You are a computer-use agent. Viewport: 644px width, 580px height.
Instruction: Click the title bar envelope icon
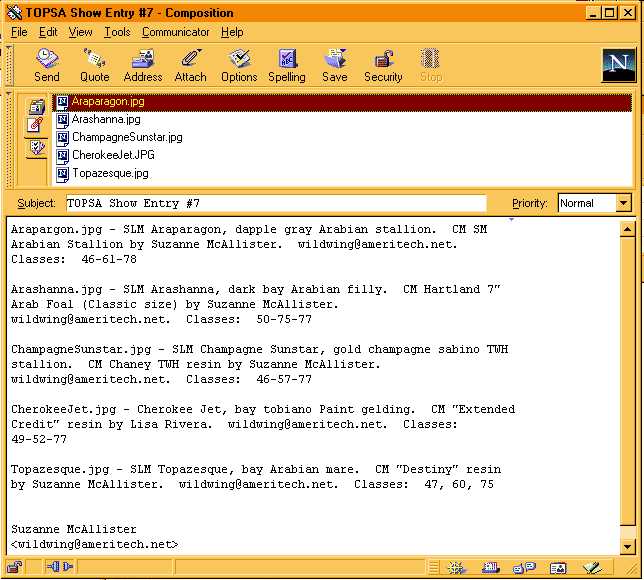pyautogui.click(x=15, y=13)
